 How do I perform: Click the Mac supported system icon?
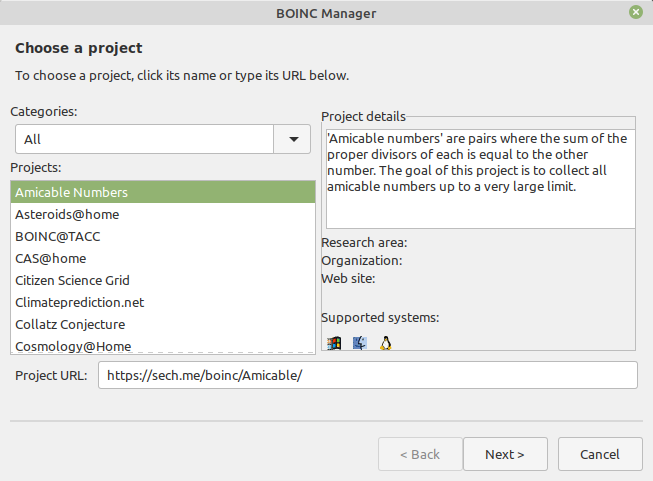pyautogui.click(x=360, y=343)
